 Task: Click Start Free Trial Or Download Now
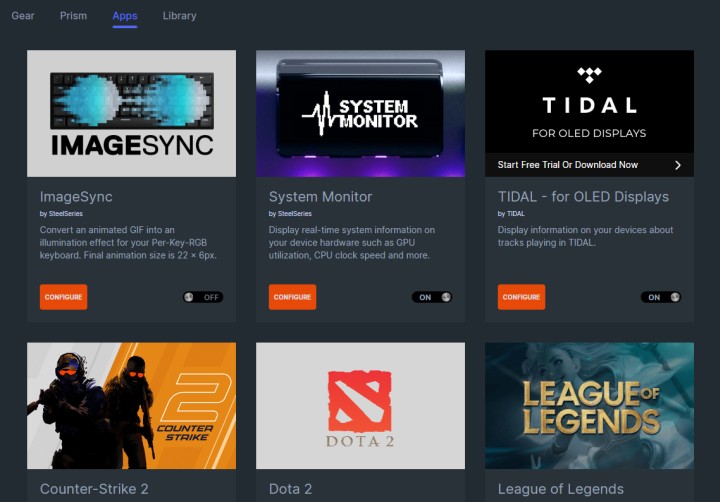[x=567, y=165]
